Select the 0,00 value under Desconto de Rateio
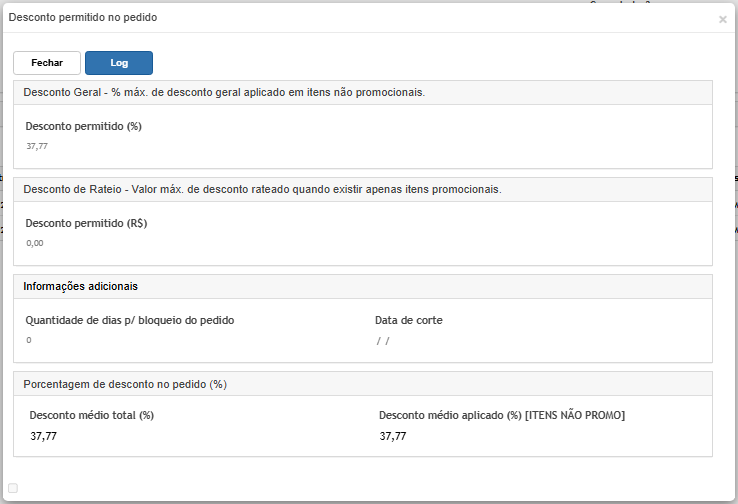738x504 pixels. 35,243
